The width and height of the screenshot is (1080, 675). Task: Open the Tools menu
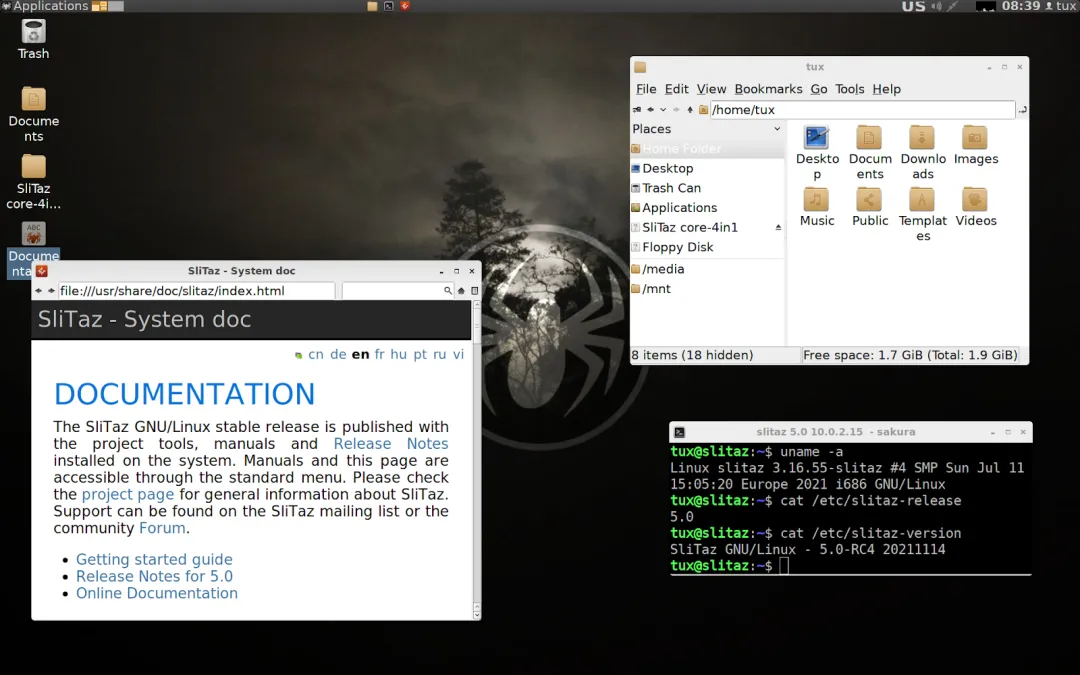[849, 89]
